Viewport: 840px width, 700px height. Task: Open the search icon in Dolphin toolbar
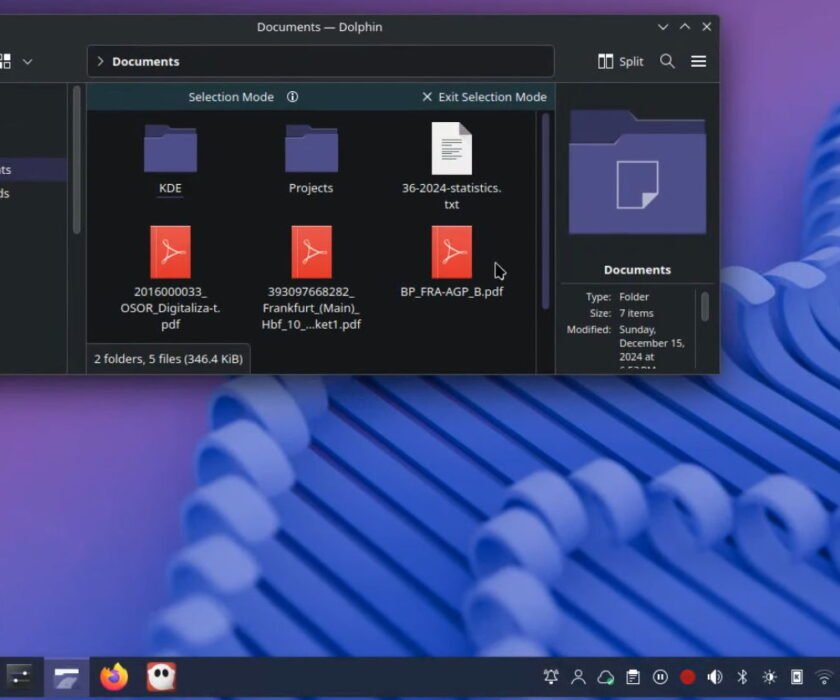click(x=667, y=61)
